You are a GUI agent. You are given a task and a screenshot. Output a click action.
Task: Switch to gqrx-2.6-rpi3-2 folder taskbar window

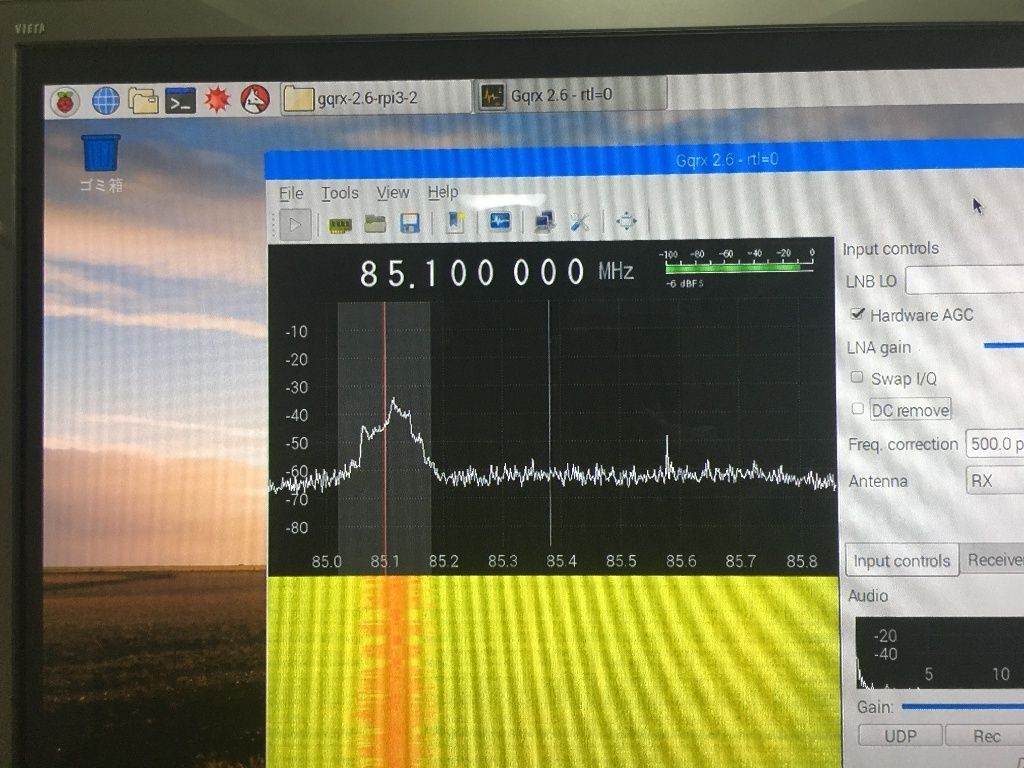374,99
